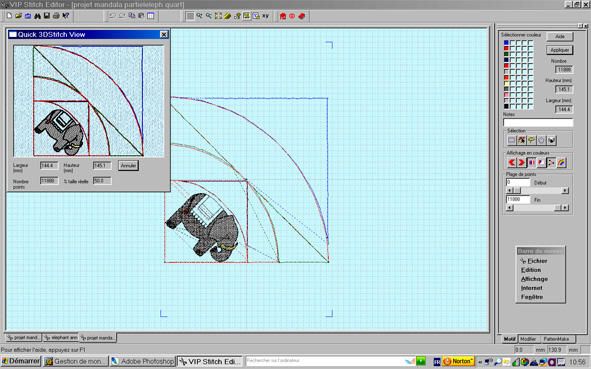Click the red left-arrow previous color button
Image resolution: width=591 pixels, height=369 pixels.
pos(511,163)
